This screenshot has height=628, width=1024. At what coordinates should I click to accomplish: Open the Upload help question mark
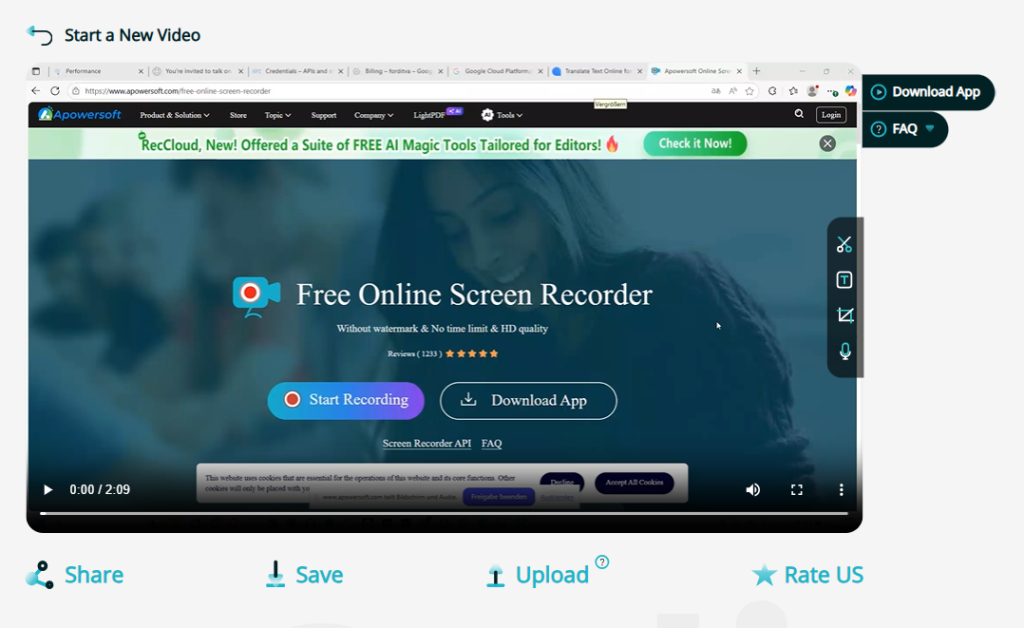click(602, 562)
